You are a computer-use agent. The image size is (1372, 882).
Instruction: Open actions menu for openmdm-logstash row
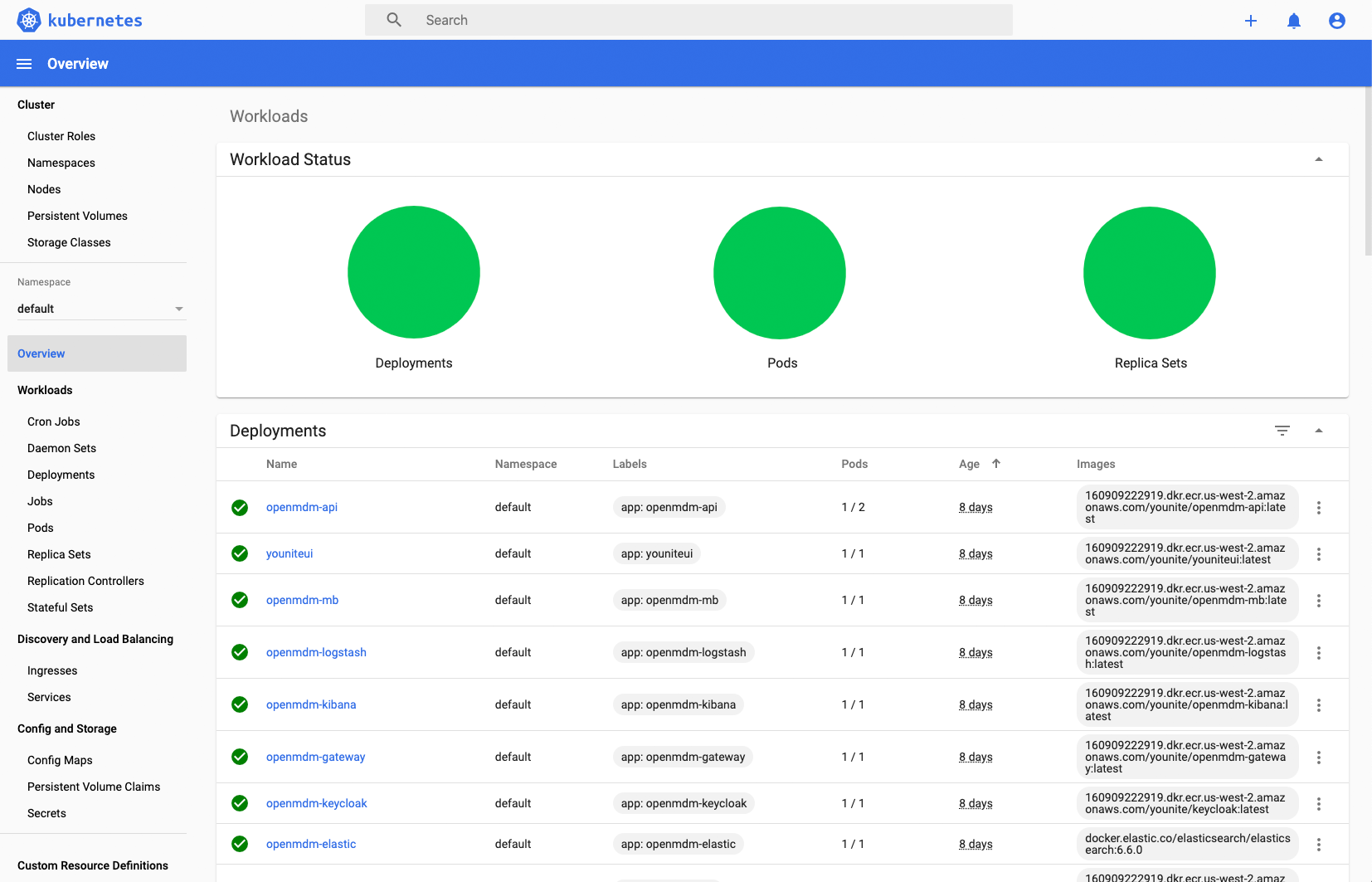1319,652
